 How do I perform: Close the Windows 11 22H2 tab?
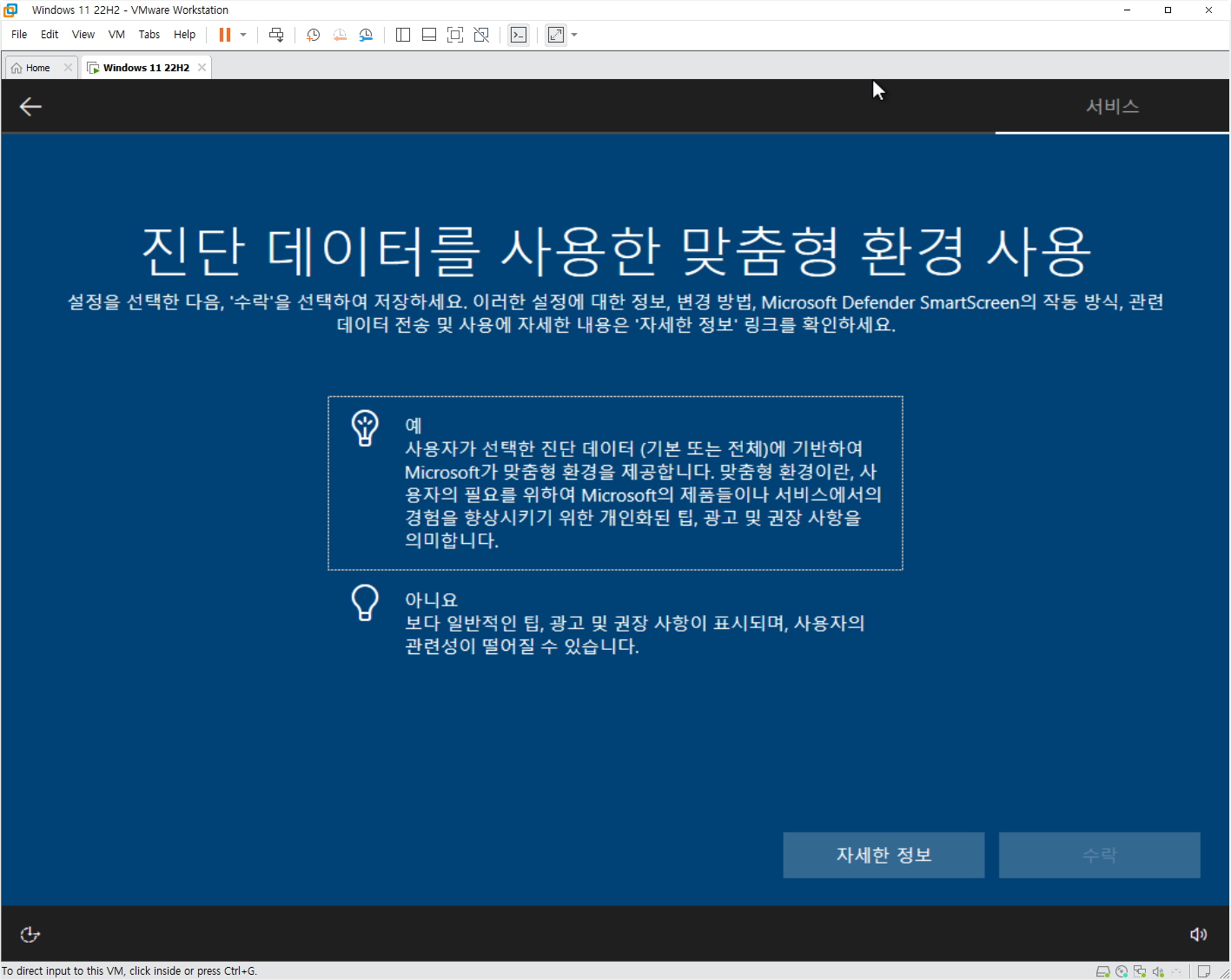pyautogui.click(x=202, y=68)
